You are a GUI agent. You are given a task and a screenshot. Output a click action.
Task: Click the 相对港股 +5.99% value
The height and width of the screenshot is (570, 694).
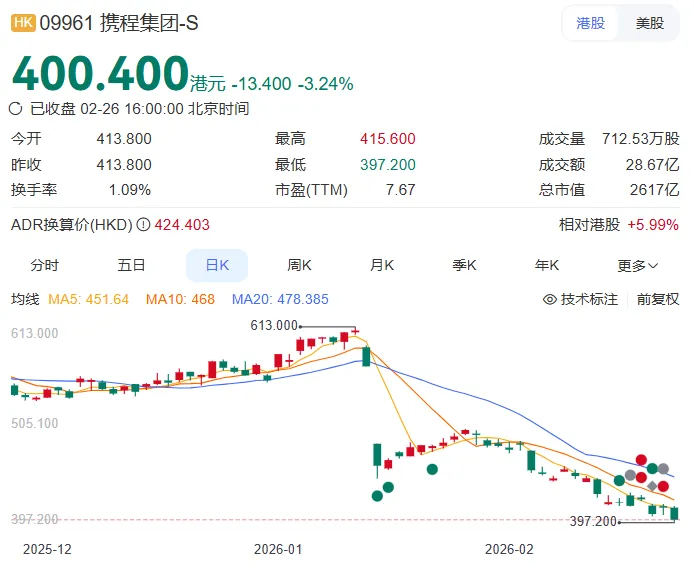pos(653,225)
